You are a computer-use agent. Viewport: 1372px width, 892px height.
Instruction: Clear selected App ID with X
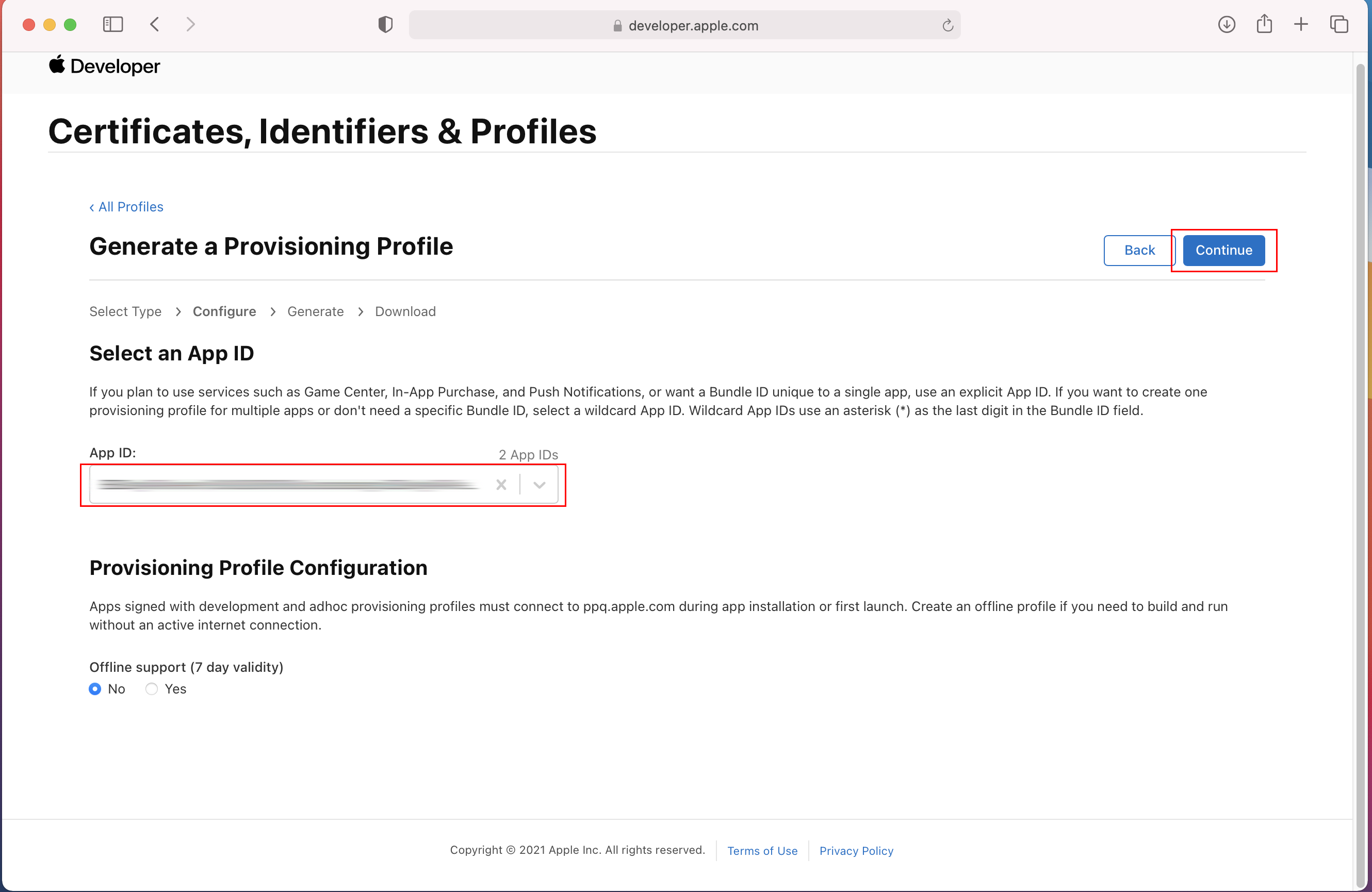tap(501, 485)
